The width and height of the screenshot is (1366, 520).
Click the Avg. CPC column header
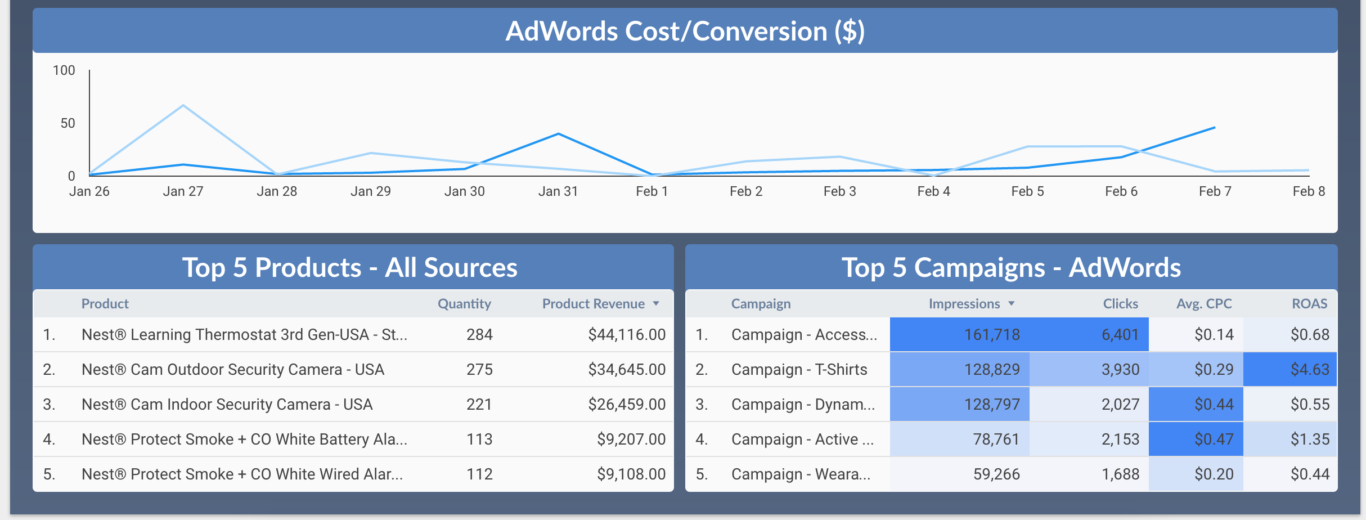[1205, 303]
